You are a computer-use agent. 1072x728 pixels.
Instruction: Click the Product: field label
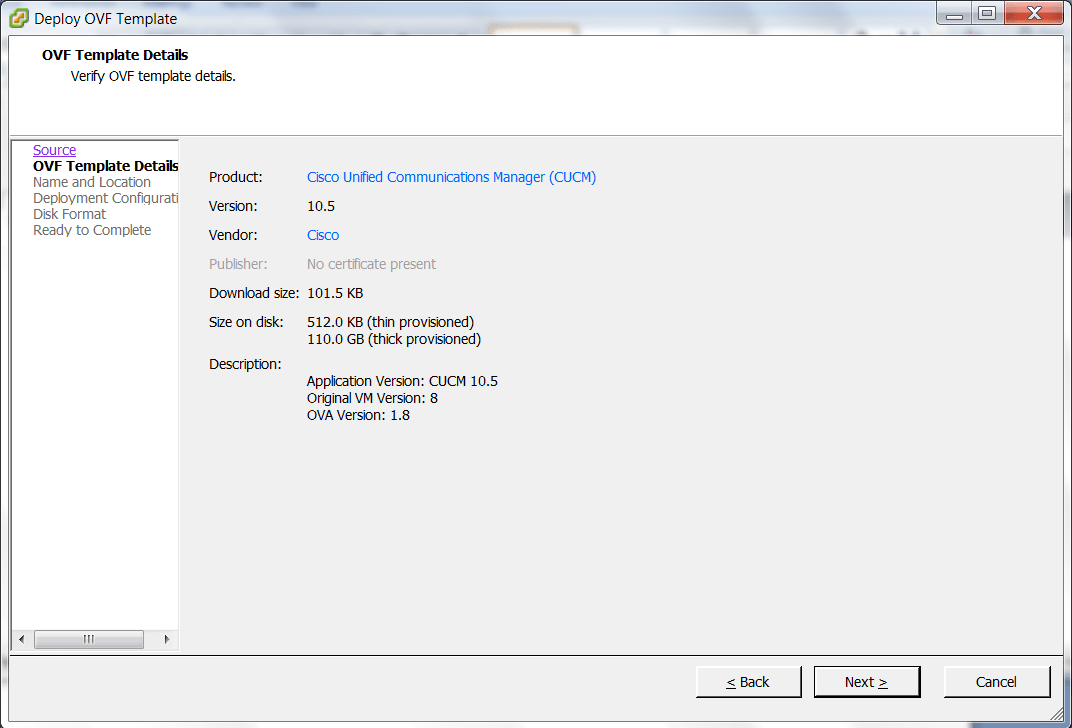(x=236, y=177)
